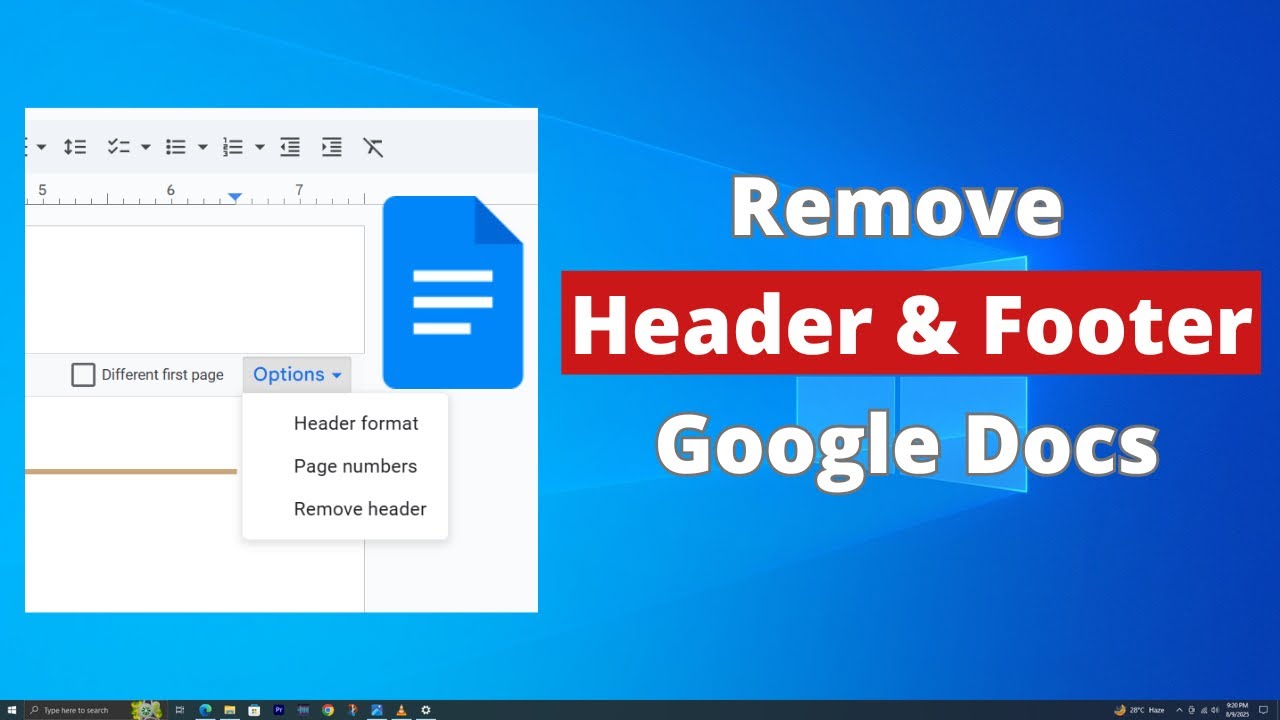Viewport: 1280px width, 720px height.
Task: Click the volume speaker tray icon
Action: tap(1215, 710)
